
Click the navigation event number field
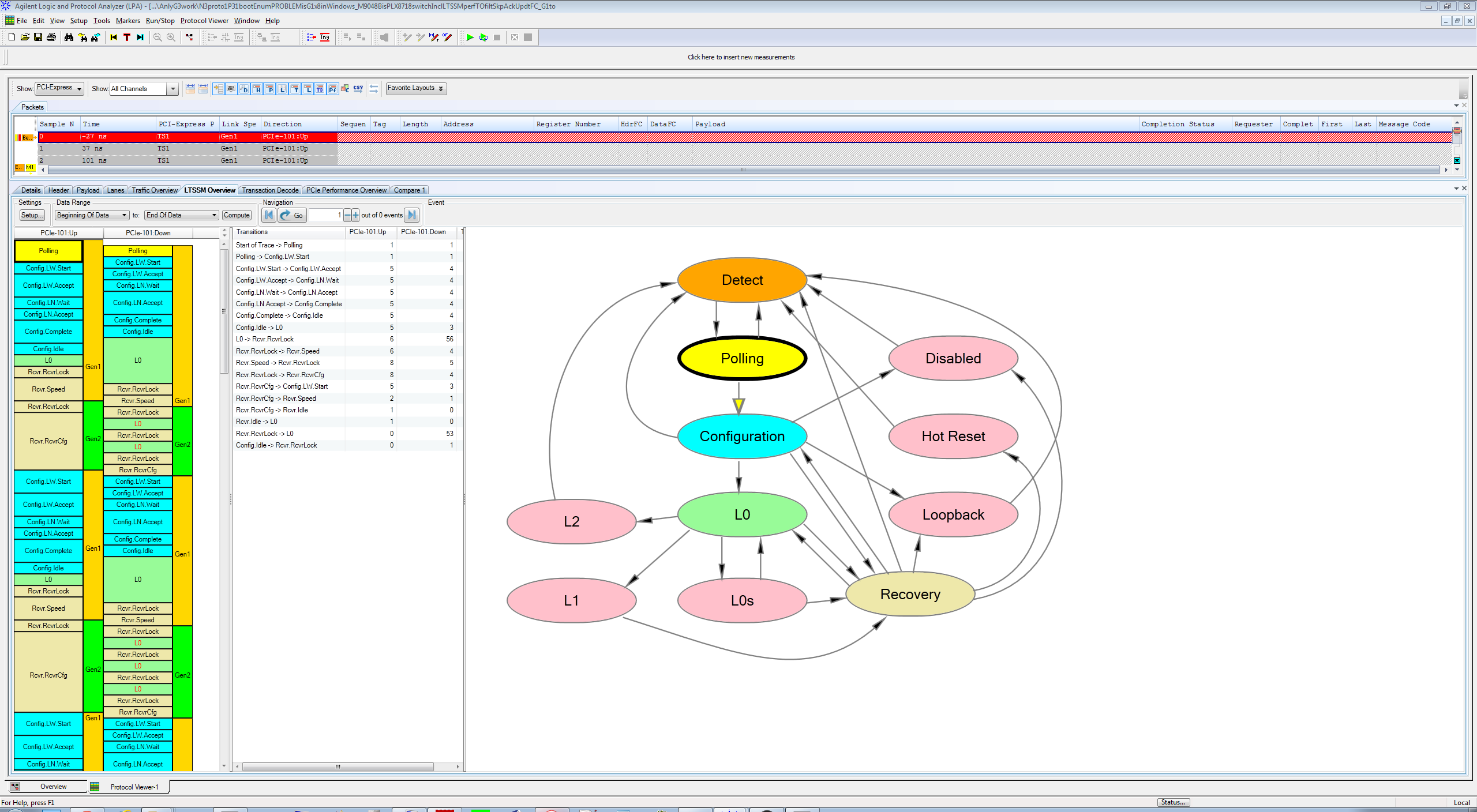326,215
